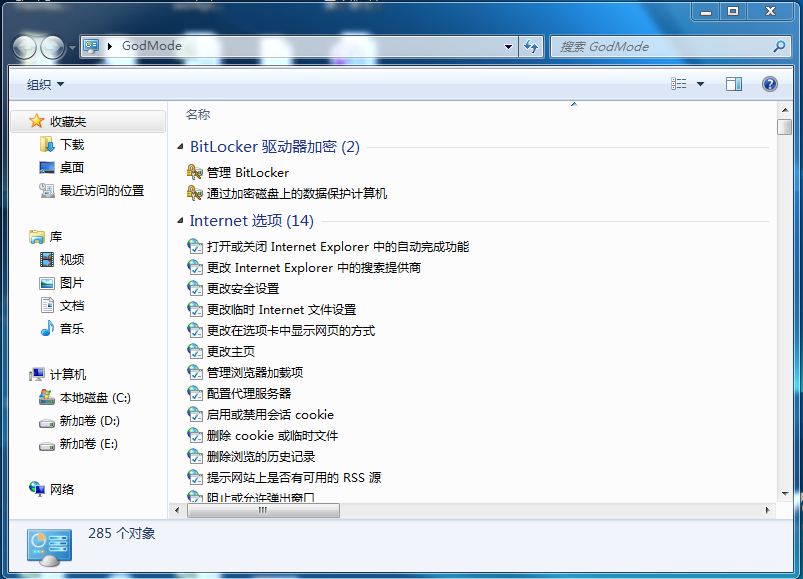This screenshot has width=803, height=579.
Task: Click the 本地磁盘 (C:) drive icon
Action: point(47,397)
